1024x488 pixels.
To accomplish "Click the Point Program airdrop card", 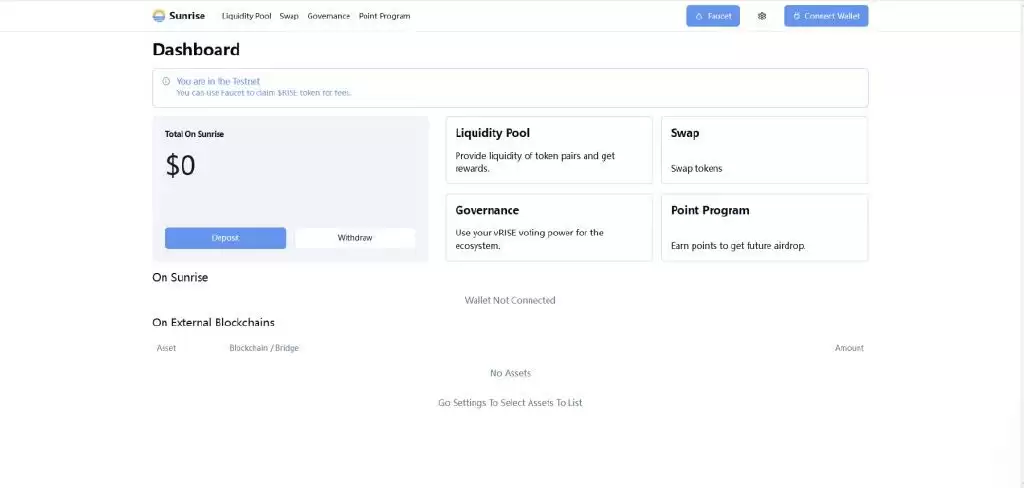I will [x=764, y=227].
